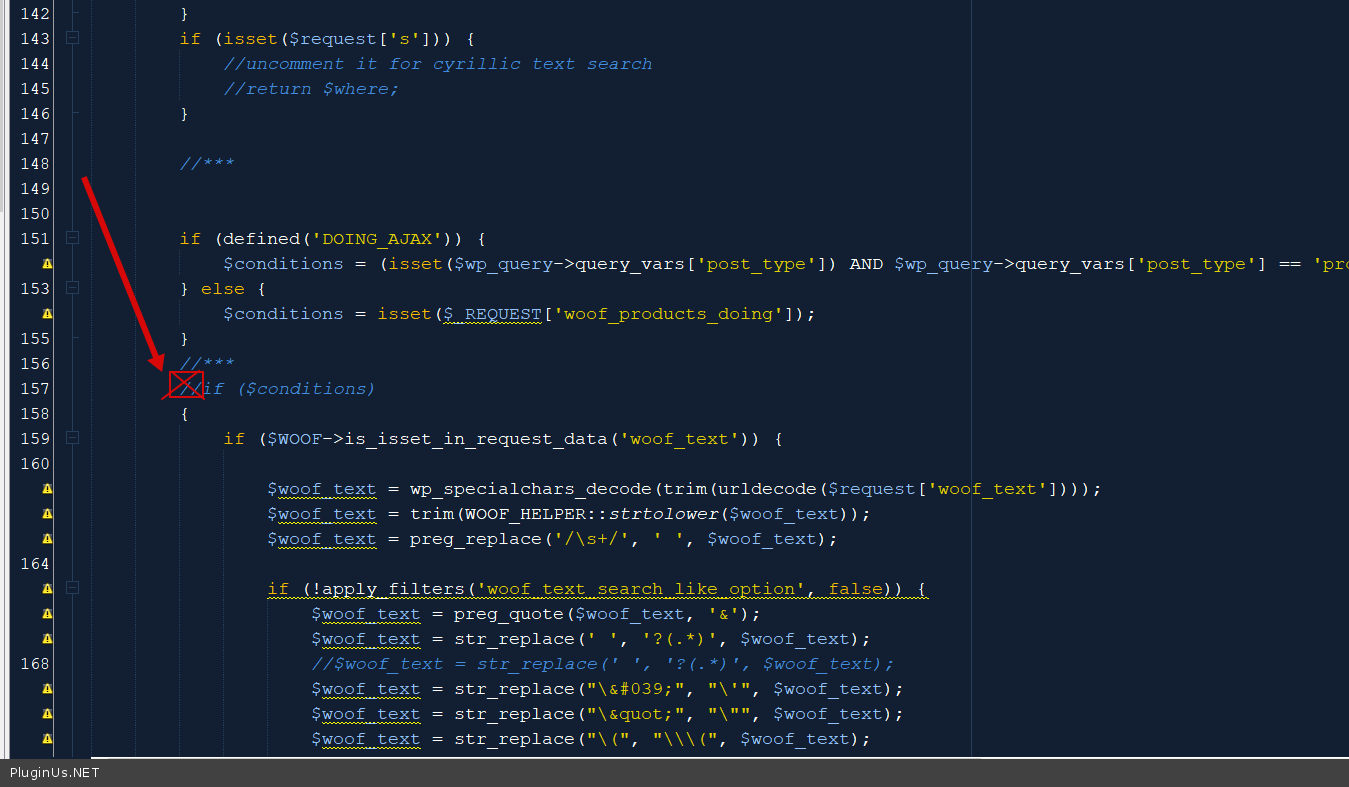
Task: Click warning icon on the apply_filters line
Action: point(47,589)
